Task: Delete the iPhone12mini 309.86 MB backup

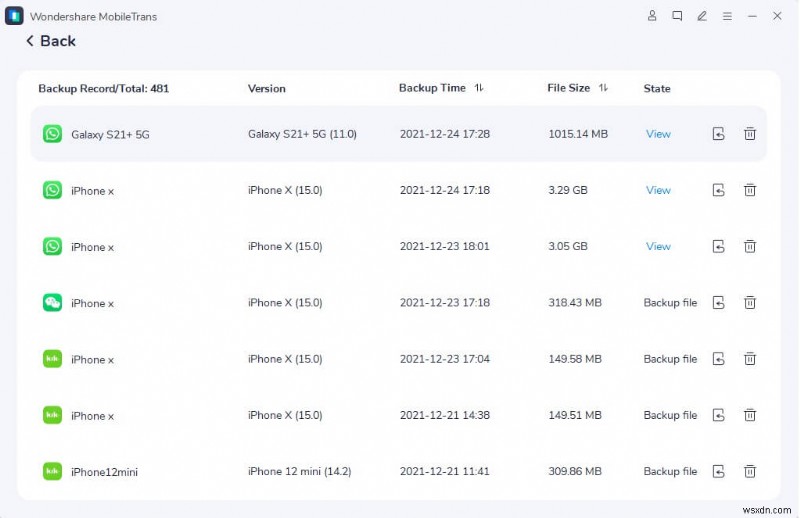Action: coord(749,471)
